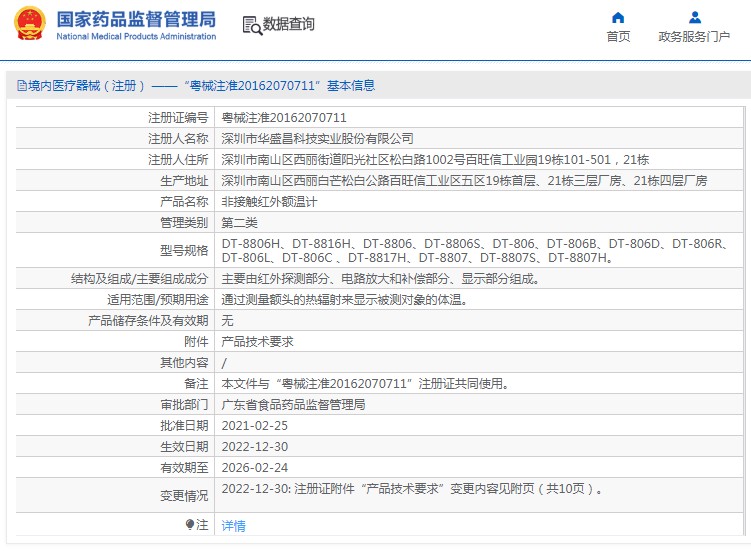
Task: Click the 首页 home icon
Action: pos(618,18)
